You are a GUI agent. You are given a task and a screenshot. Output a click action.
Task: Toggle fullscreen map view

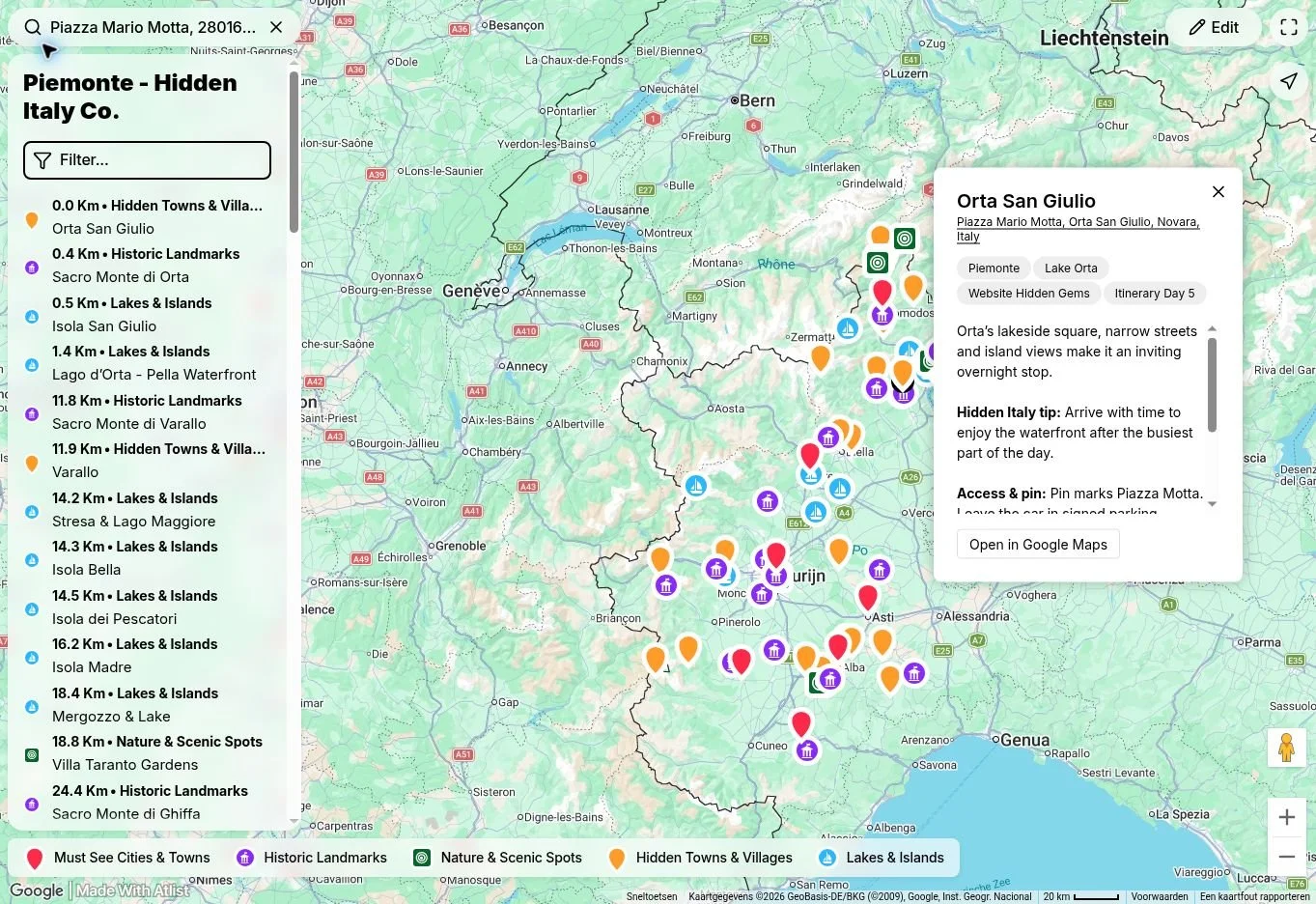coord(1289,27)
